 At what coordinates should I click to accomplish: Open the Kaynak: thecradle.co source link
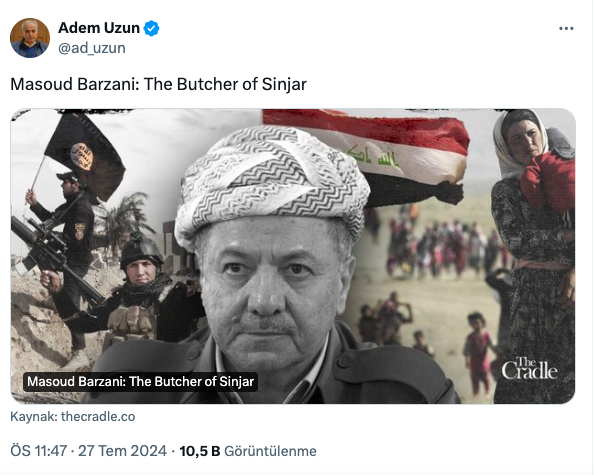pos(73,416)
